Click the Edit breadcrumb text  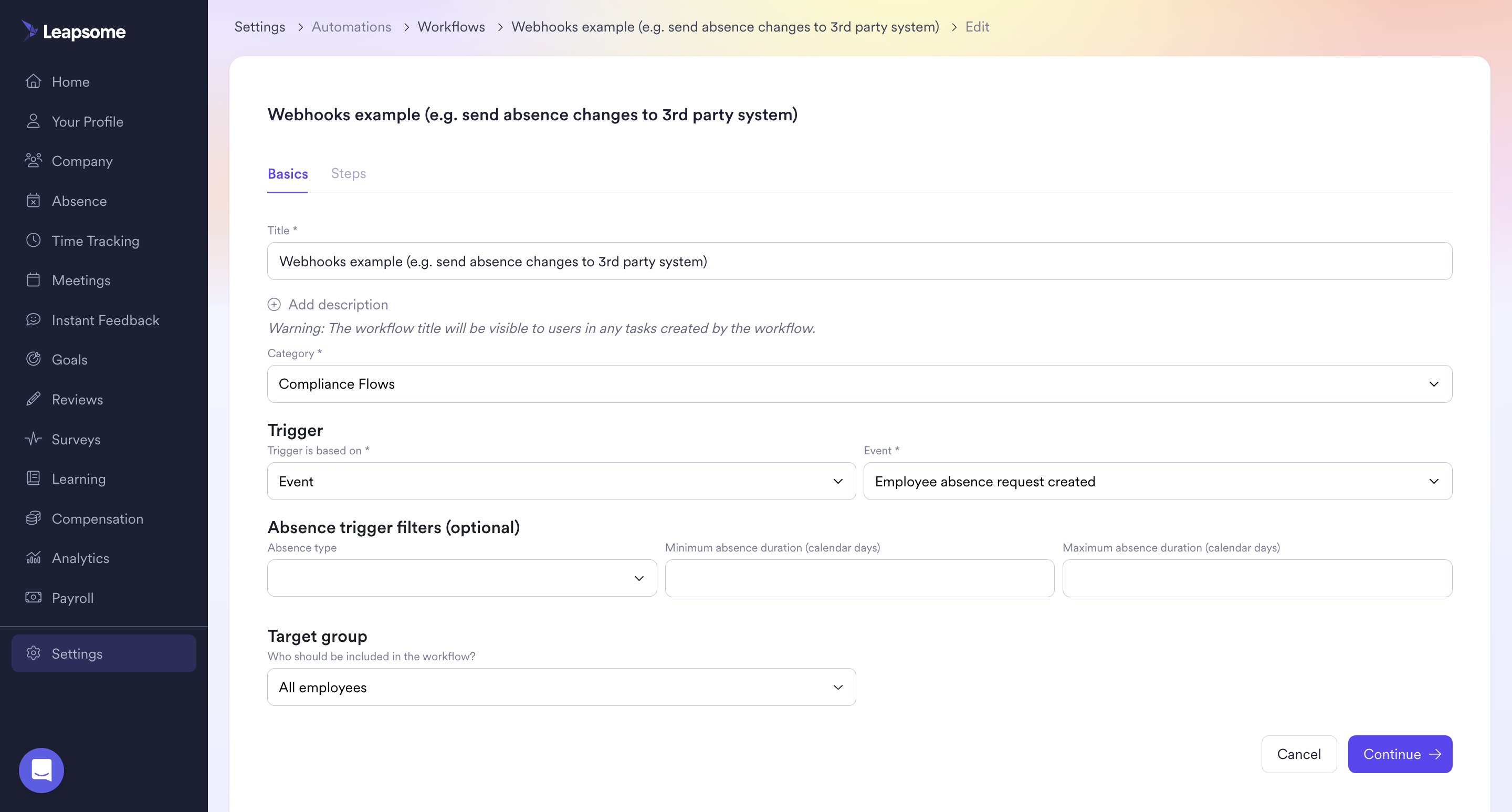[977, 26]
